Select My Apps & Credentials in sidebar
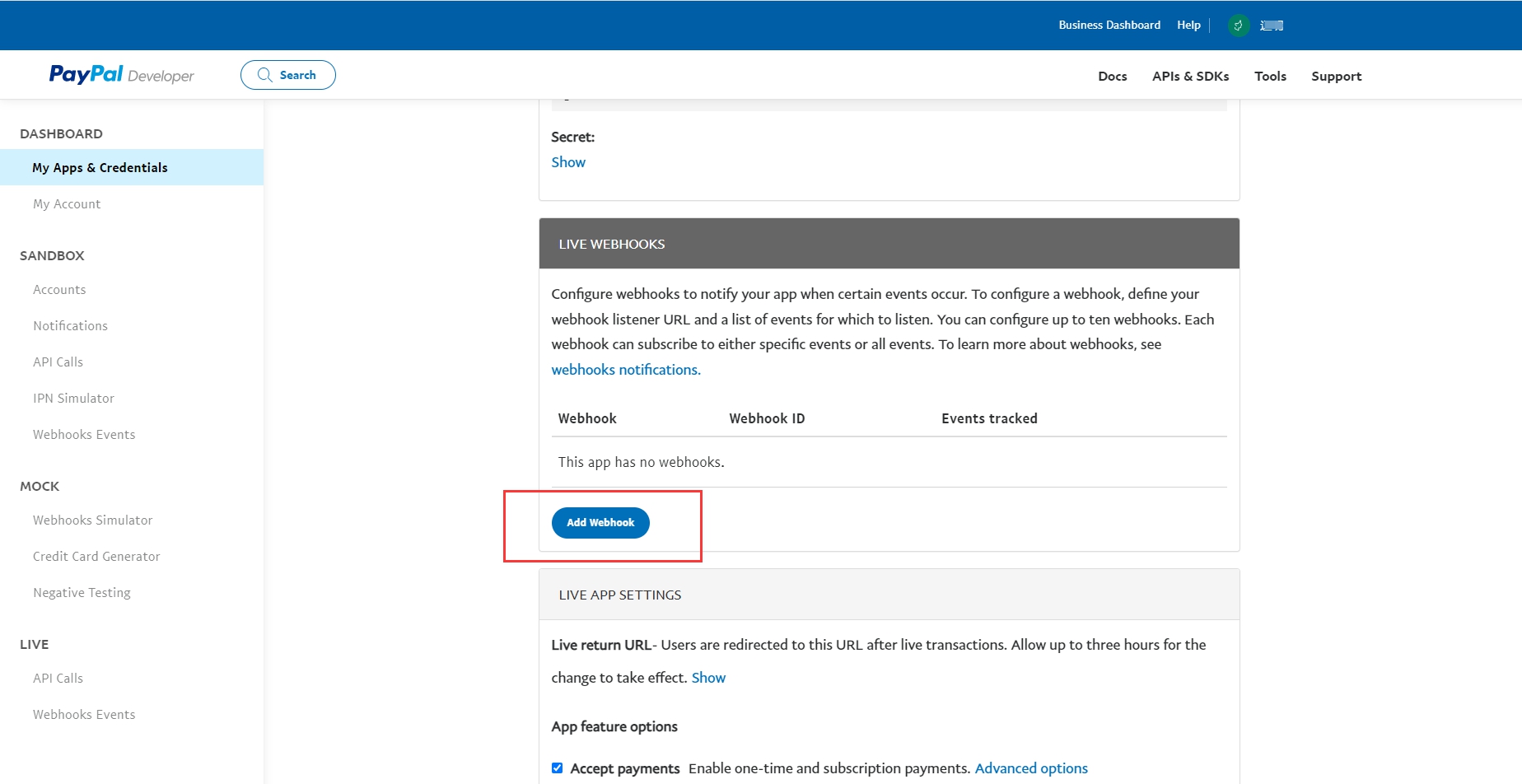1522x784 pixels. 132,167
